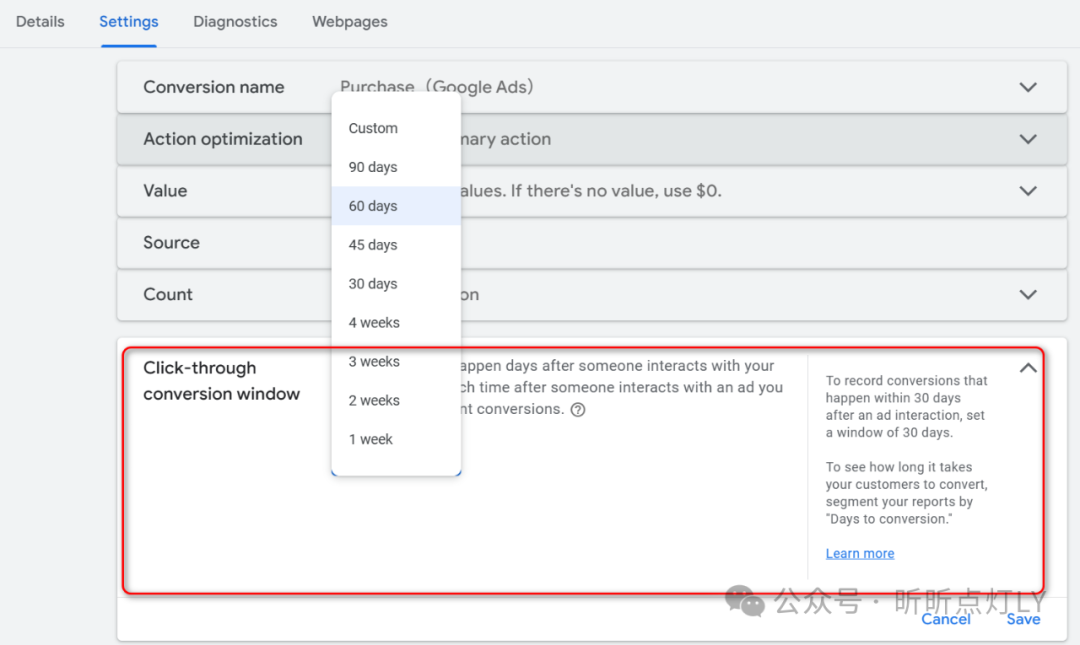The height and width of the screenshot is (645, 1080).
Task: Go to the Webpages tab
Action: click(x=349, y=21)
